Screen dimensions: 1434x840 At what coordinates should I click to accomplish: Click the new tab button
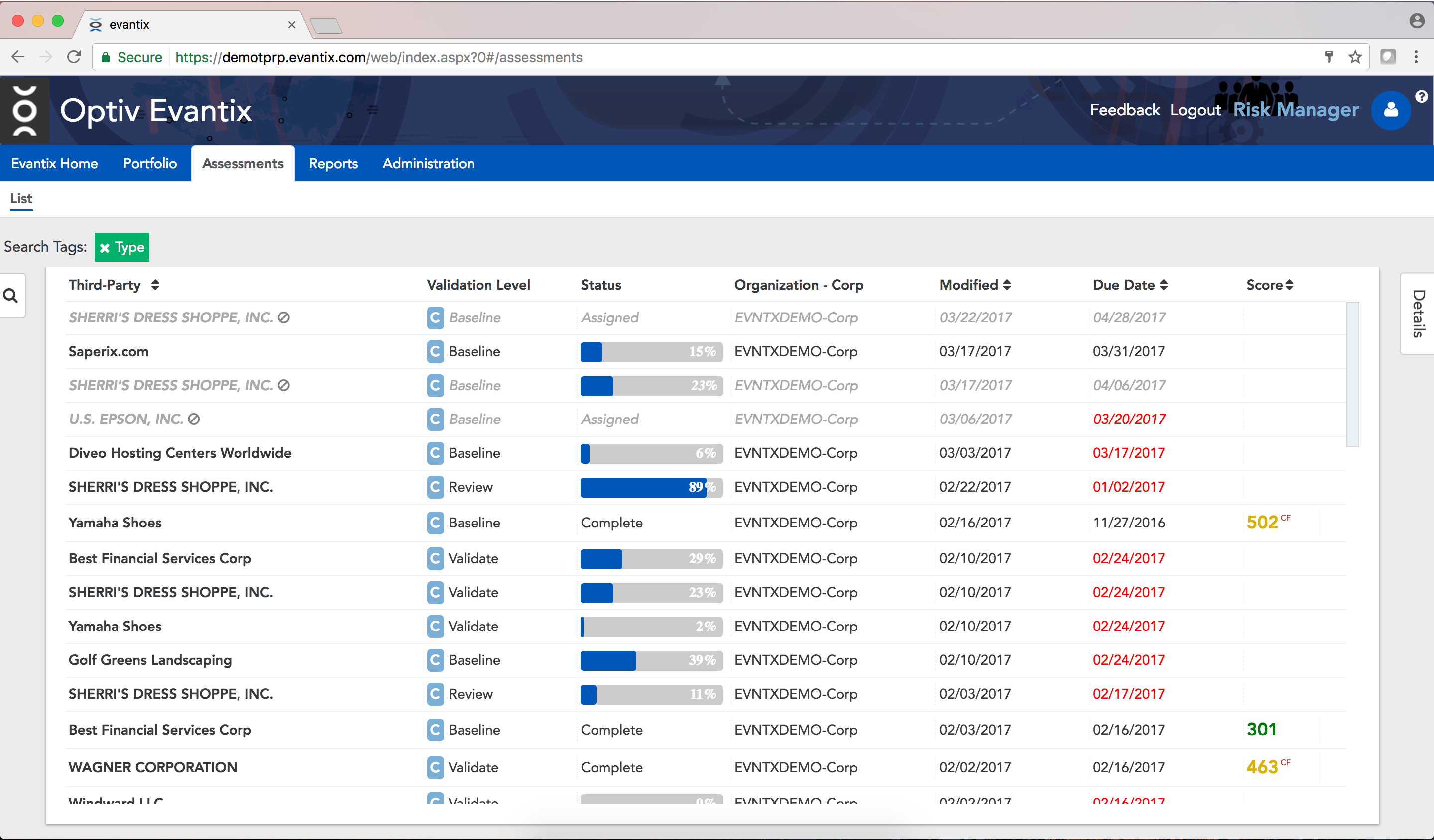point(326,25)
